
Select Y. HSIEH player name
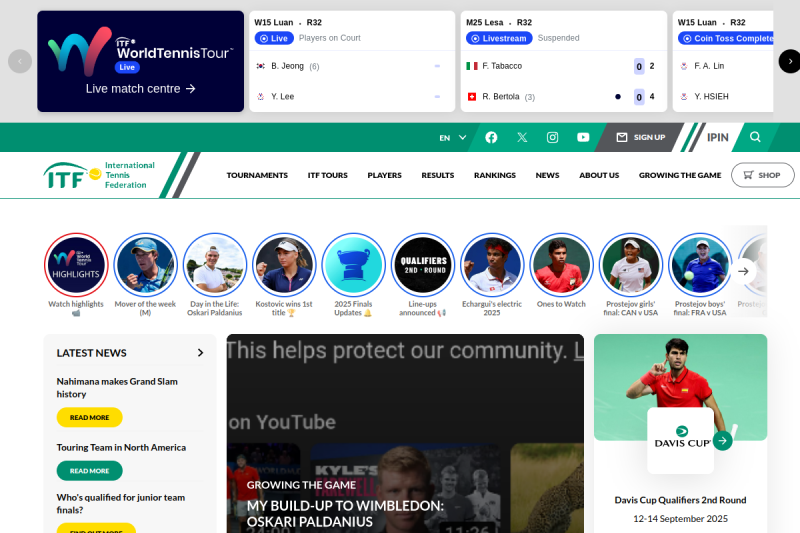click(x=711, y=96)
